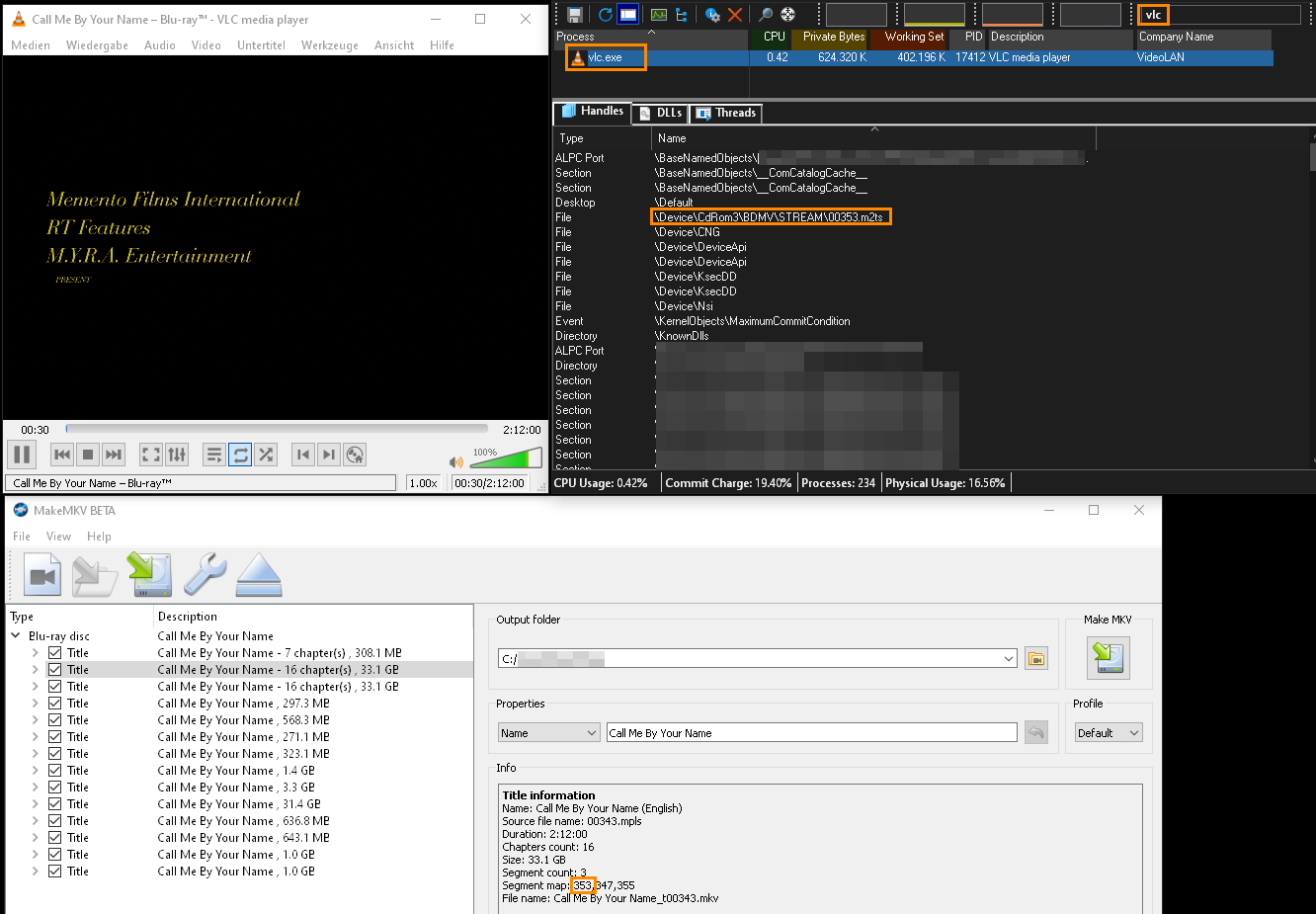Mute VLC using speaker icon

(x=455, y=461)
